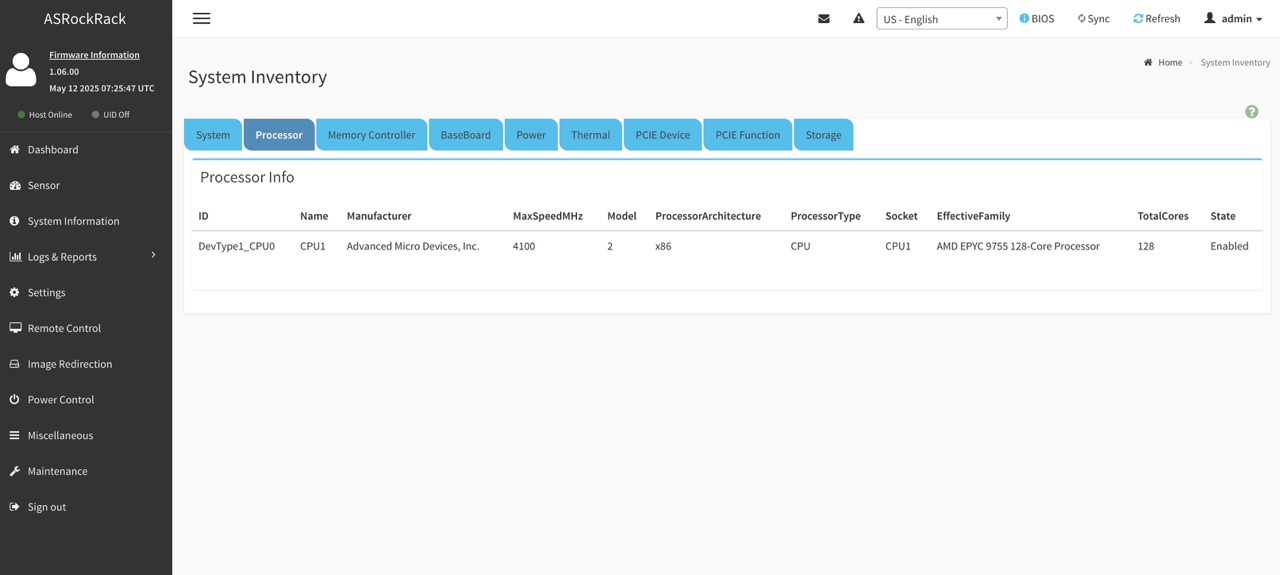Image resolution: width=1280 pixels, height=575 pixels.
Task: Open the mail messages icon
Action: [x=824, y=19]
